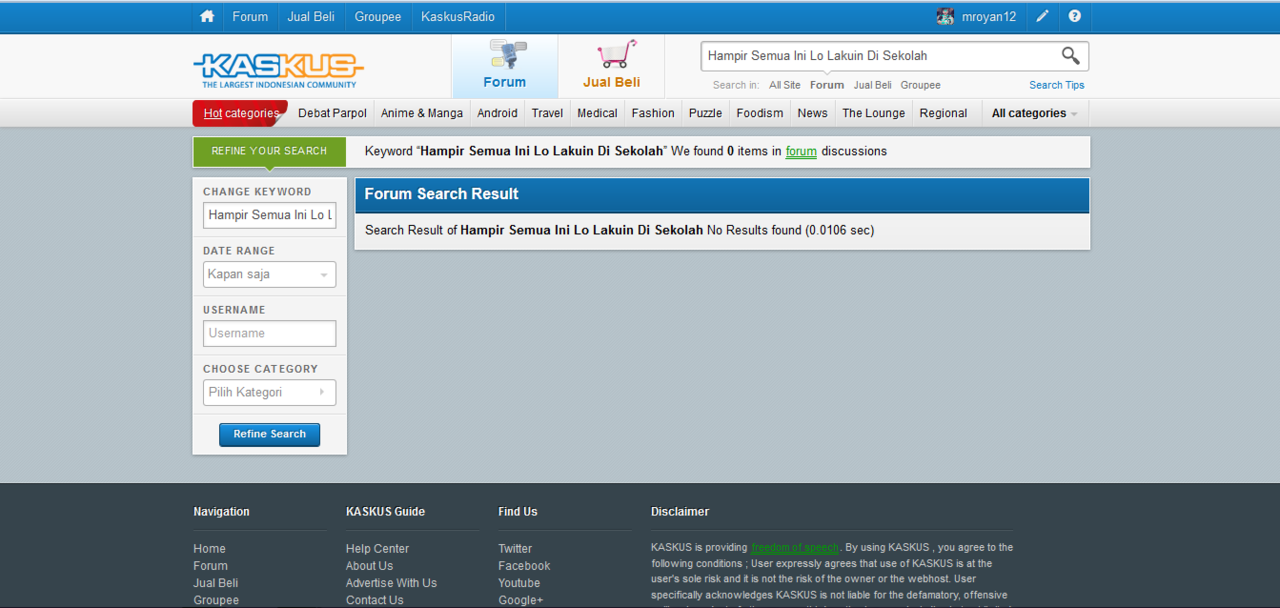Open The Lounge category
This screenshot has height=608, width=1280.
tap(873, 113)
